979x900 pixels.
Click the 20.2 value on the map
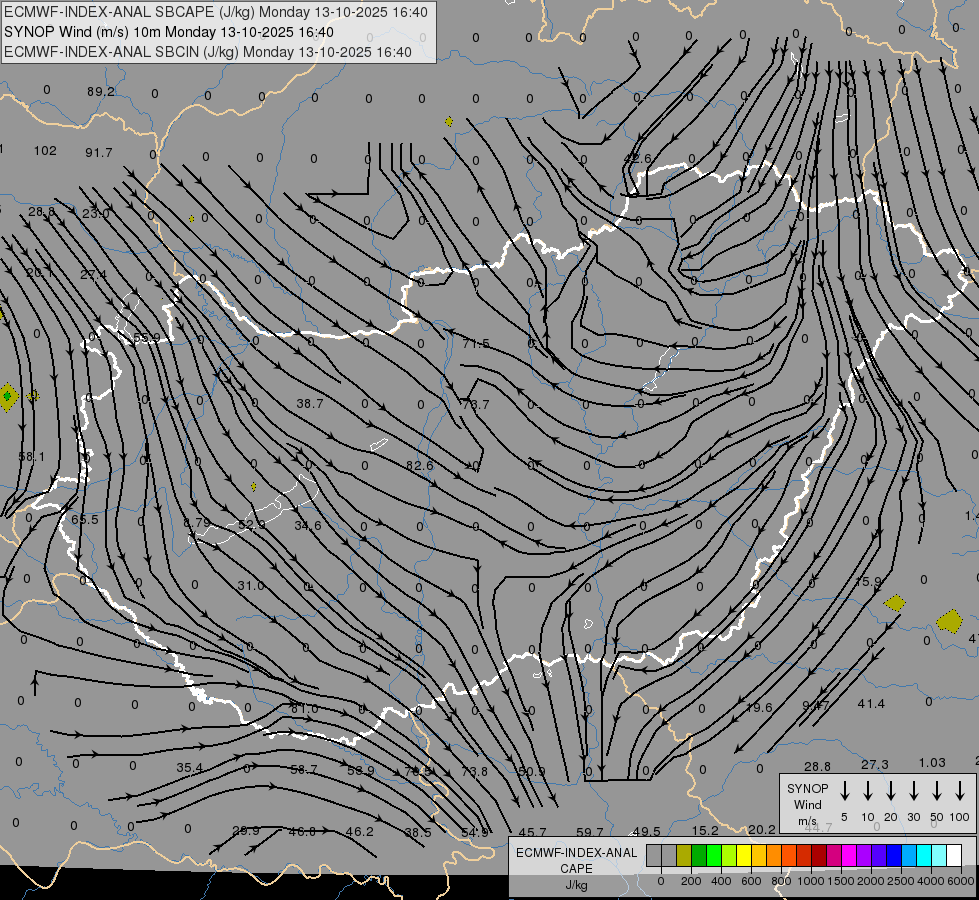click(762, 829)
